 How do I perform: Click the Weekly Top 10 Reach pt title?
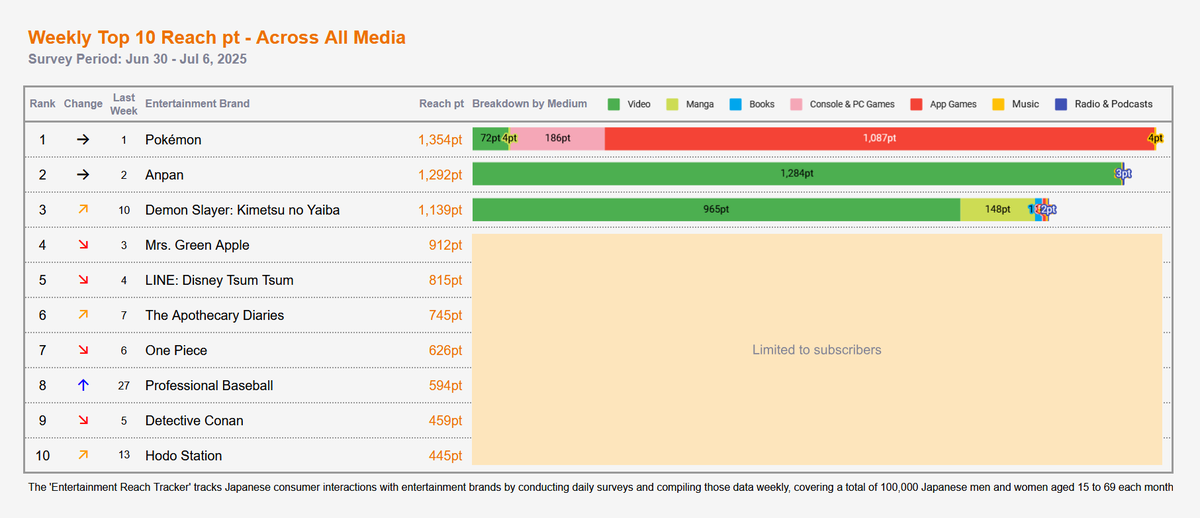[x=217, y=38]
